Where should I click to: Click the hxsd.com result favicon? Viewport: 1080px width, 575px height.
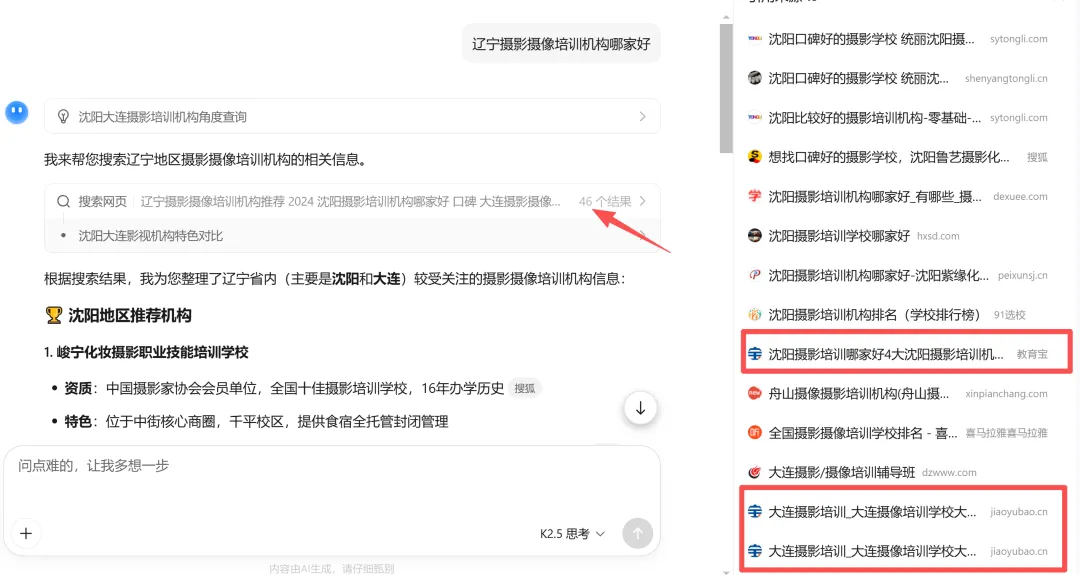[x=755, y=236]
